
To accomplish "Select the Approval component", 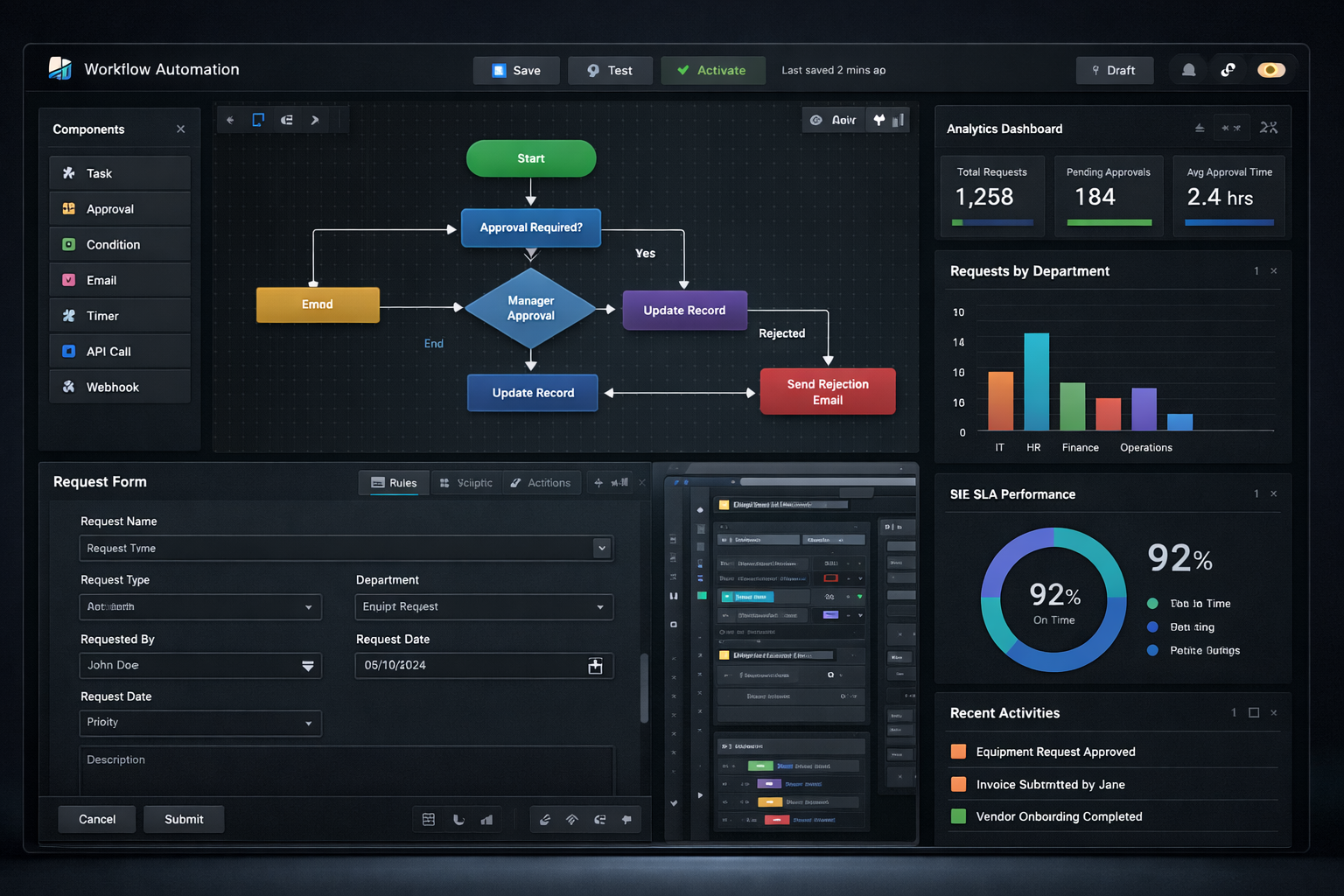I will point(119,208).
